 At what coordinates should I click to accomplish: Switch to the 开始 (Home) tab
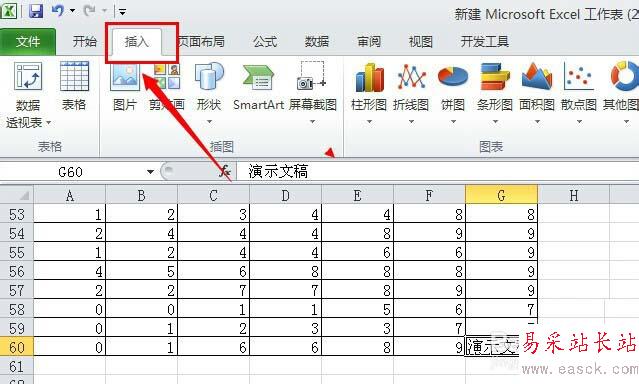coord(84,42)
